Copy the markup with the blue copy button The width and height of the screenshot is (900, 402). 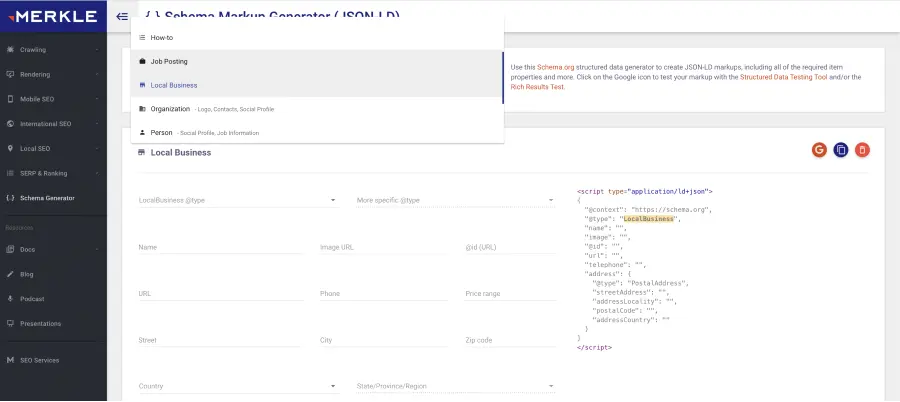(x=841, y=150)
